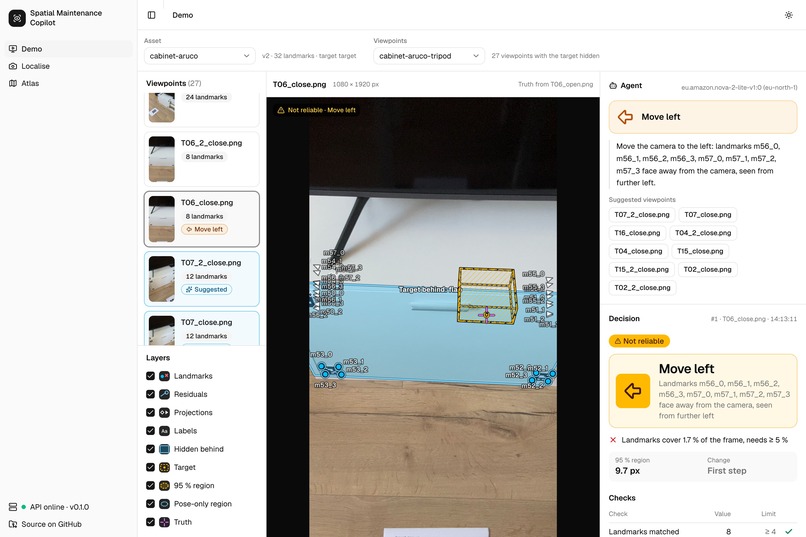Open the Demo page in sidebar
This screenshot has height=537, width=806.
(x=68, y=49)
